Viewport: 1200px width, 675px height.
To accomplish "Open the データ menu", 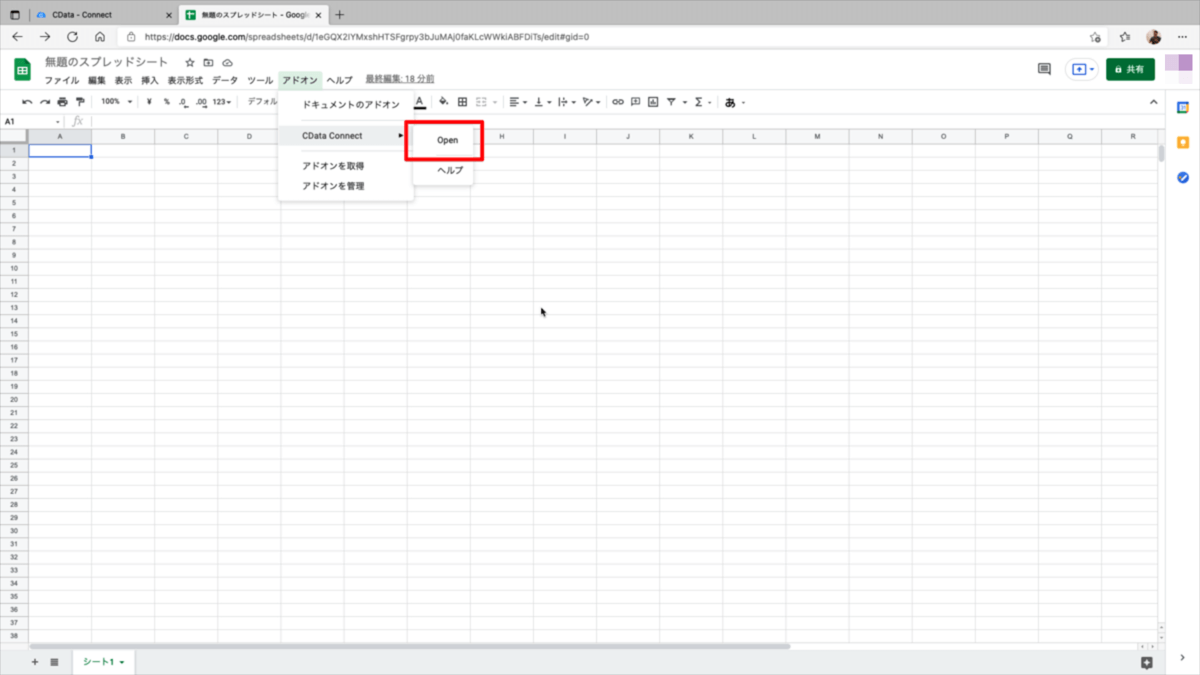I will click(x=225, y=80).
